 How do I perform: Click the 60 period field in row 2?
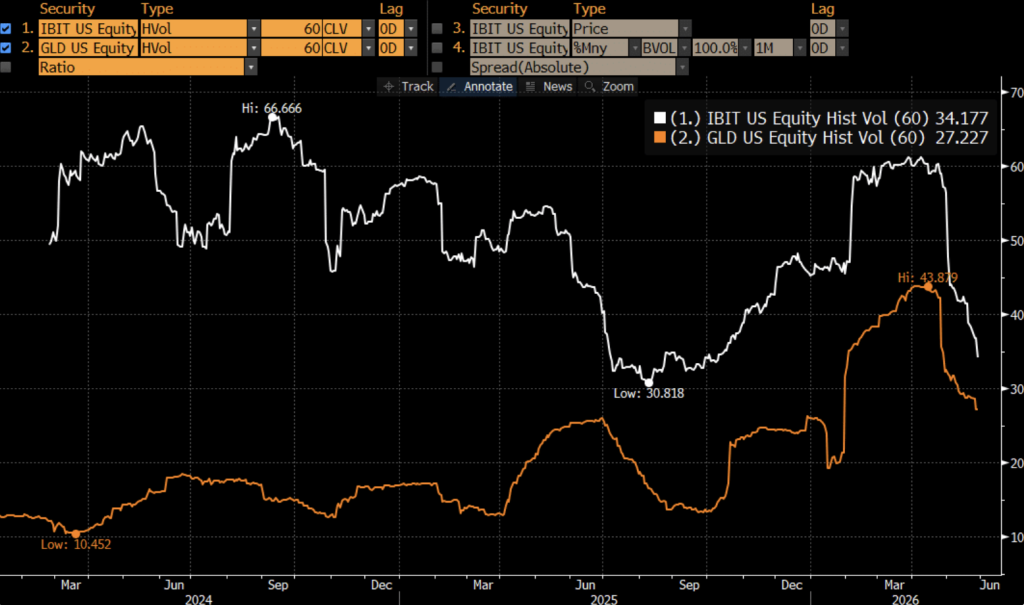[x=291, y=48]
